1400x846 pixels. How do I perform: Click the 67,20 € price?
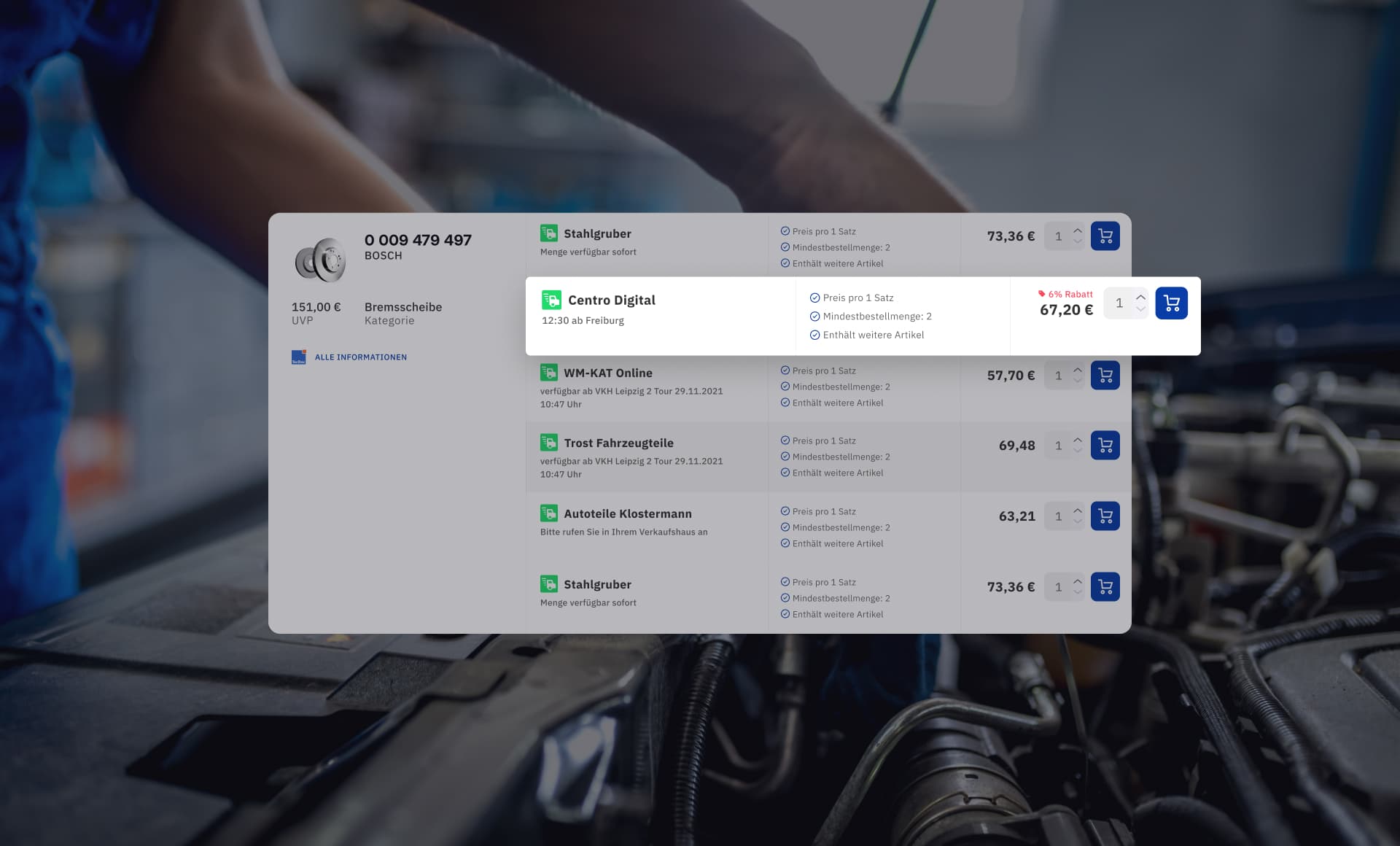[1066, 310]
